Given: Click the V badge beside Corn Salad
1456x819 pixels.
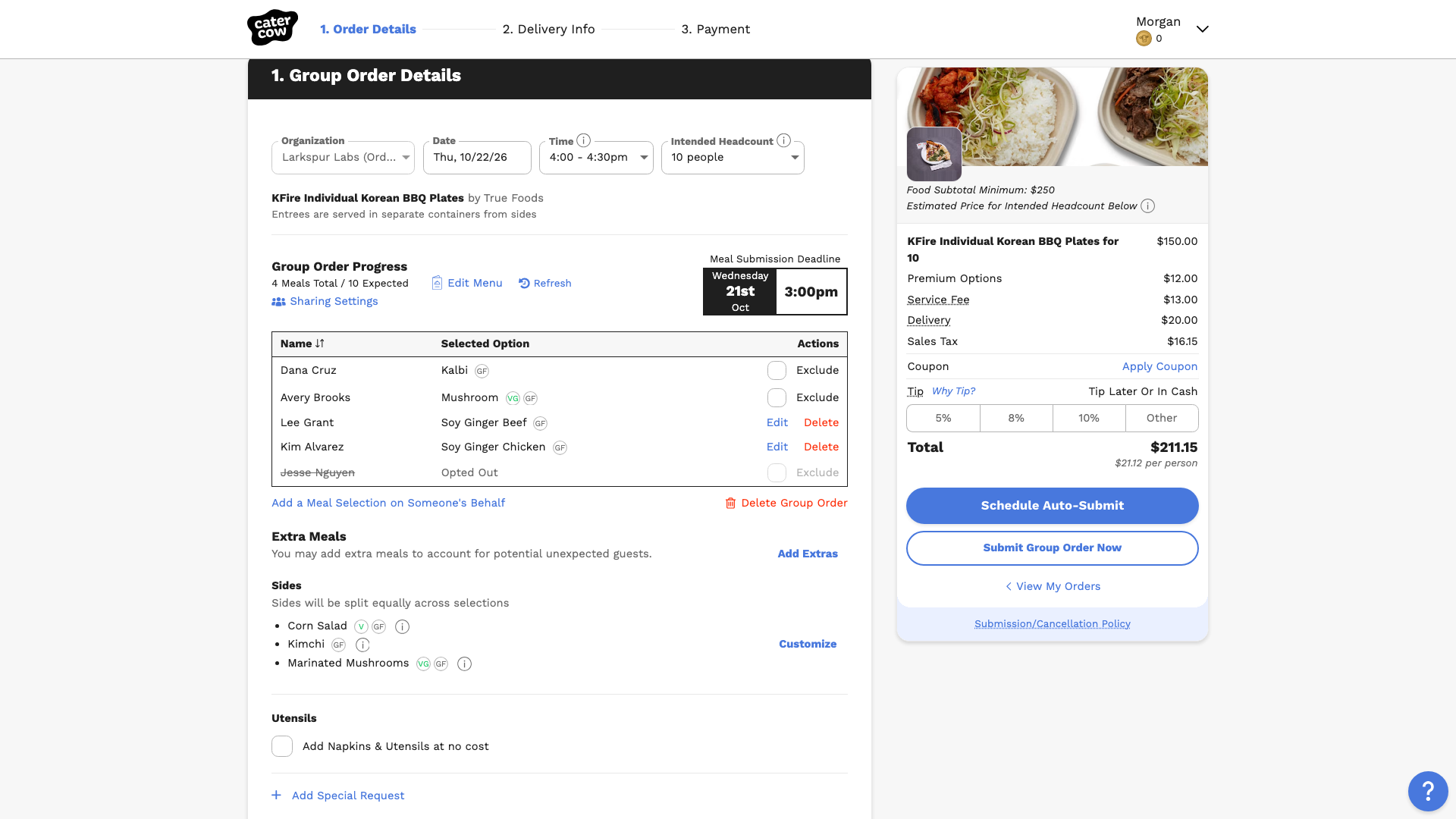Looking at the screenshot, I should 361,626.
